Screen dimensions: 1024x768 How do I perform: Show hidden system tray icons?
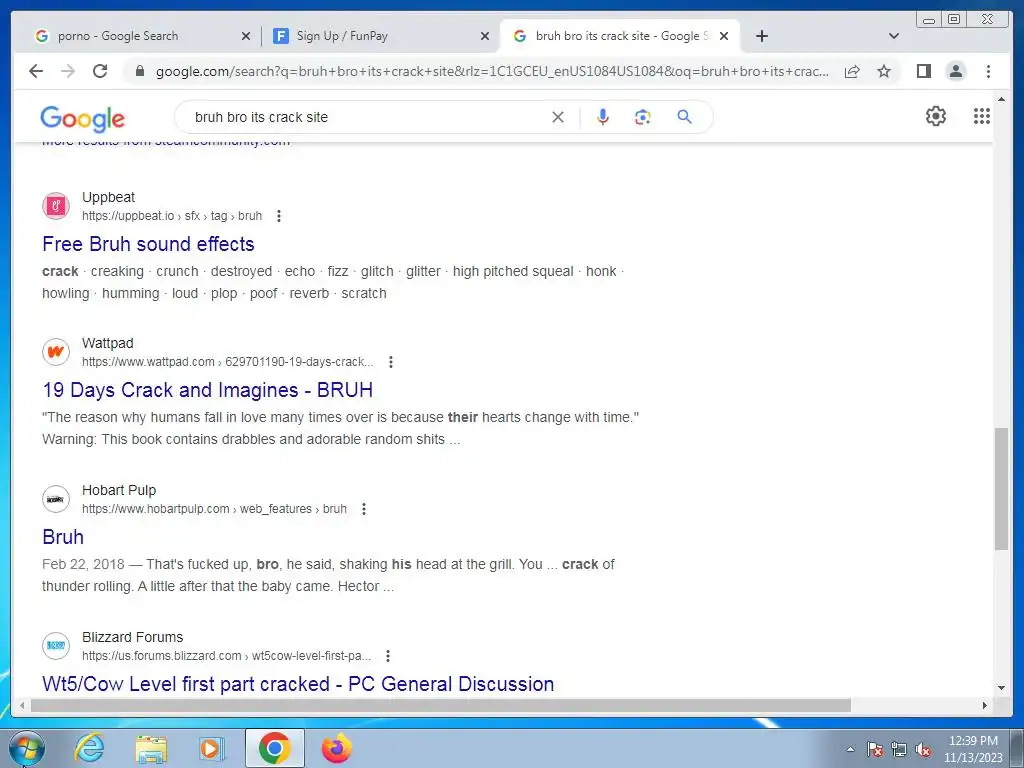(x=850, y=749)
